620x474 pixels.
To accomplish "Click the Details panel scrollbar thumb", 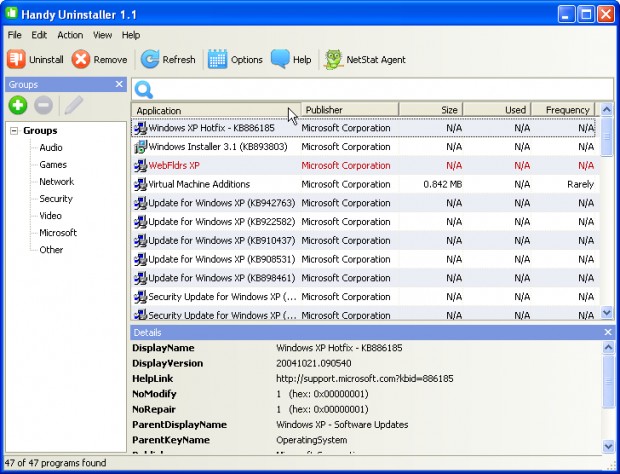I will pos(608,381).
